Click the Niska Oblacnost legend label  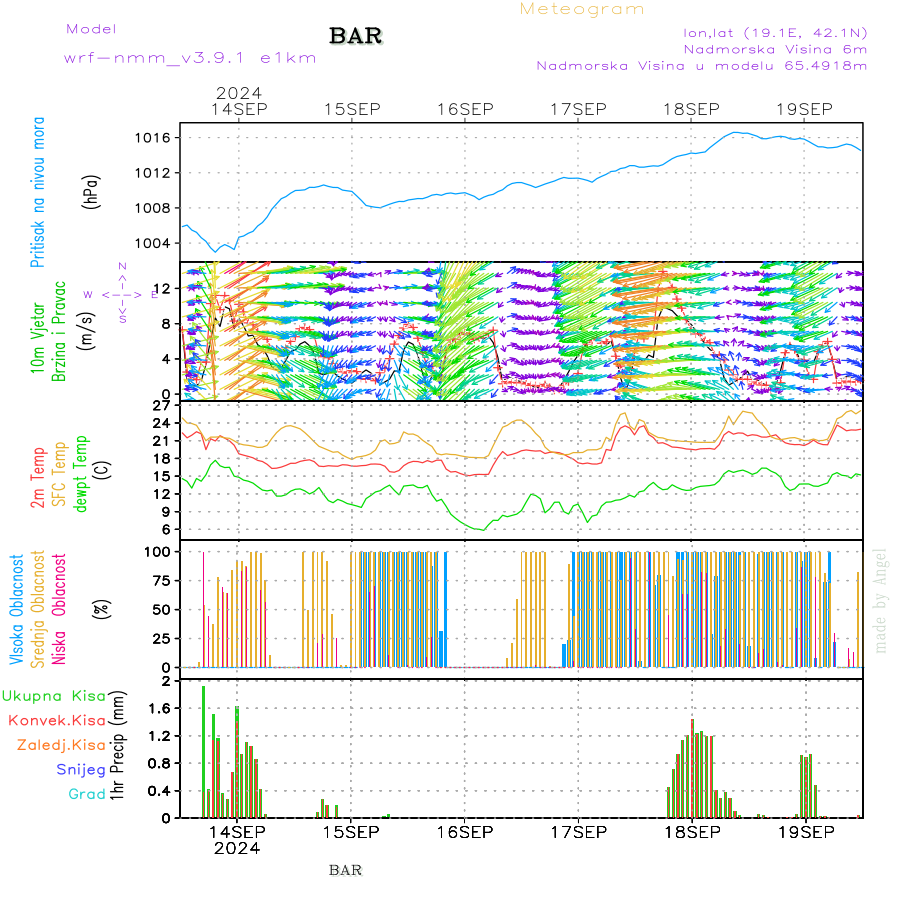pyautogui.click(x=59, y=610)
